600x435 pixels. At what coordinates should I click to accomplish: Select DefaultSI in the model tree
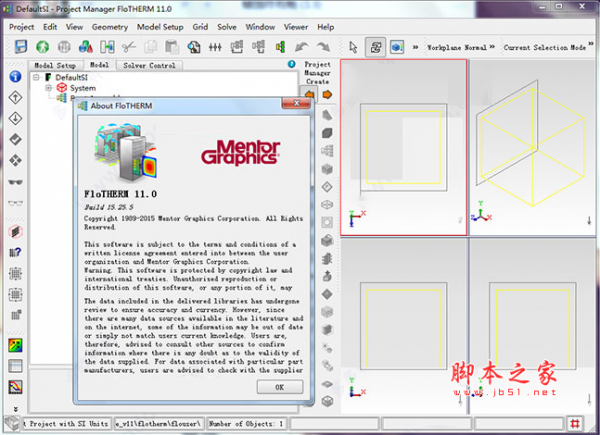(71, 77)
